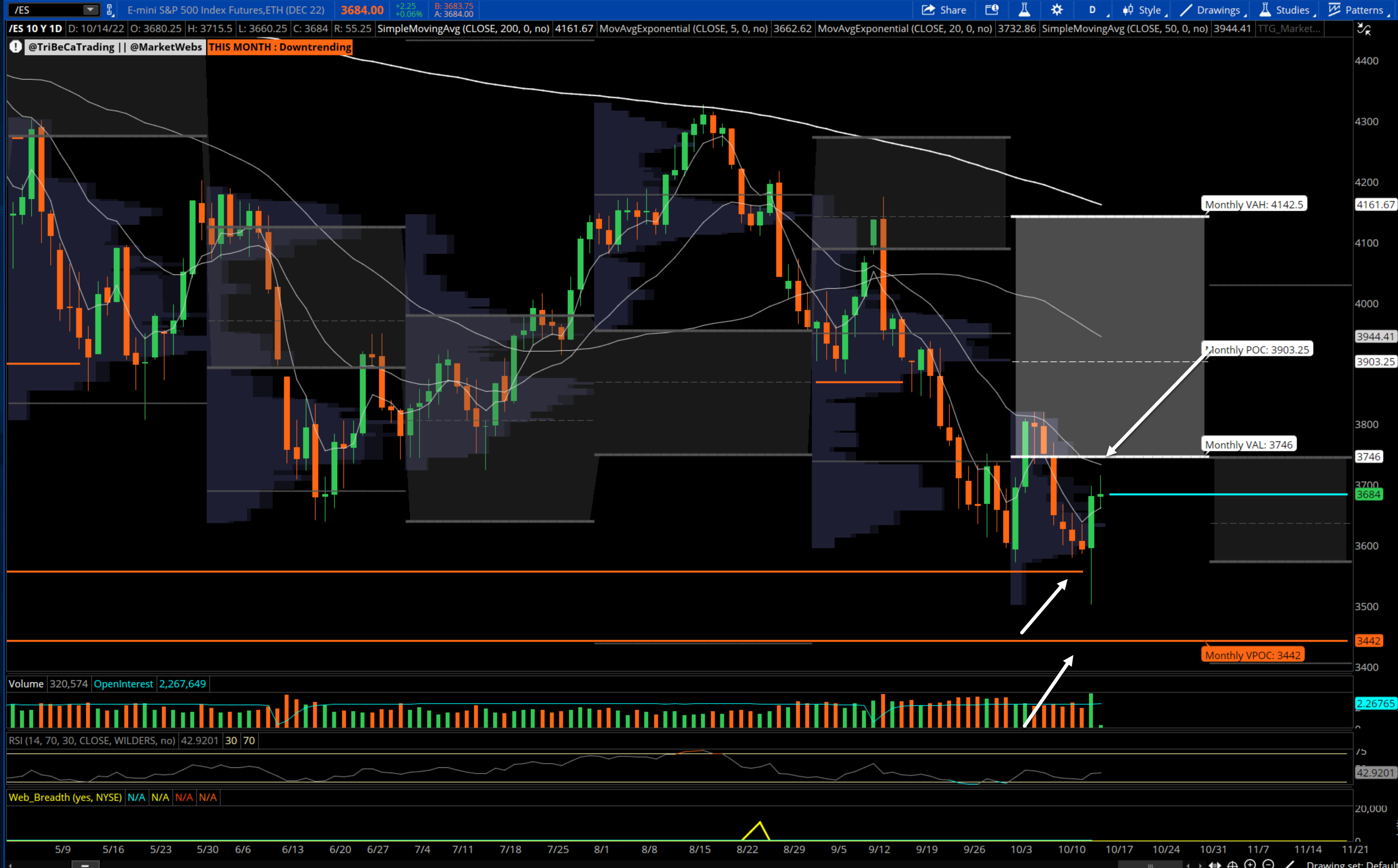Expand the /ES symbol selector arrow
The image size is (1398, 868).
click(90, 10)
